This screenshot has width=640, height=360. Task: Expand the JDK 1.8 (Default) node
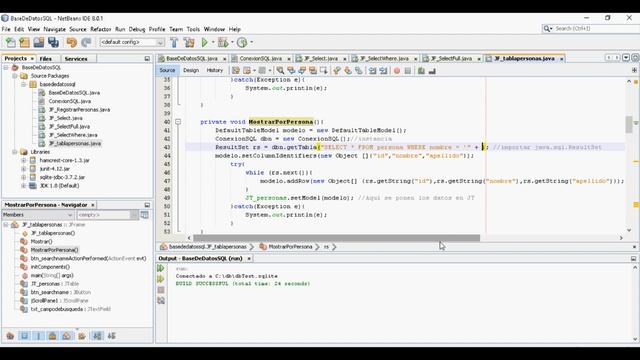click(24, 186)
